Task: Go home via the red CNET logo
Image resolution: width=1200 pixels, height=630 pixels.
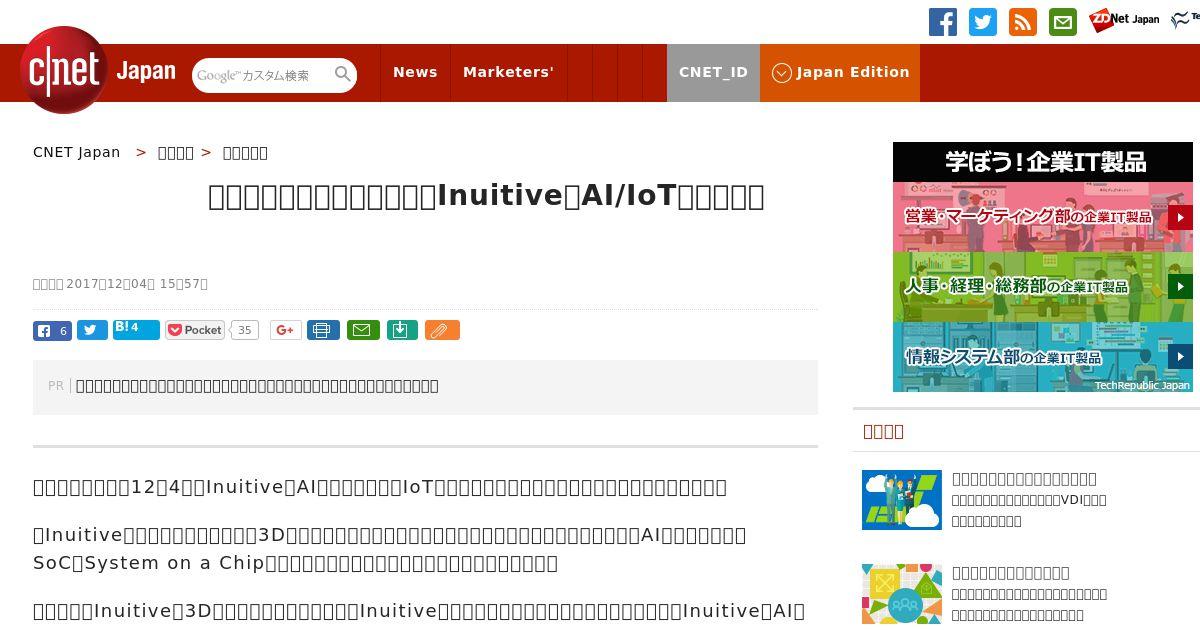Action: pos(64,70)
